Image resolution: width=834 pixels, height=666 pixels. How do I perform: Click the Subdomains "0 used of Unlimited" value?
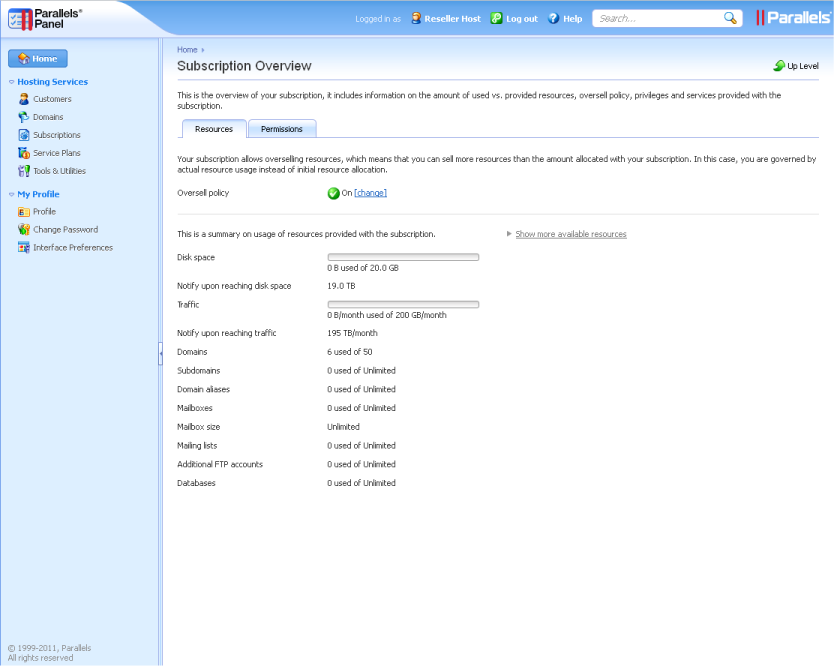361,371
